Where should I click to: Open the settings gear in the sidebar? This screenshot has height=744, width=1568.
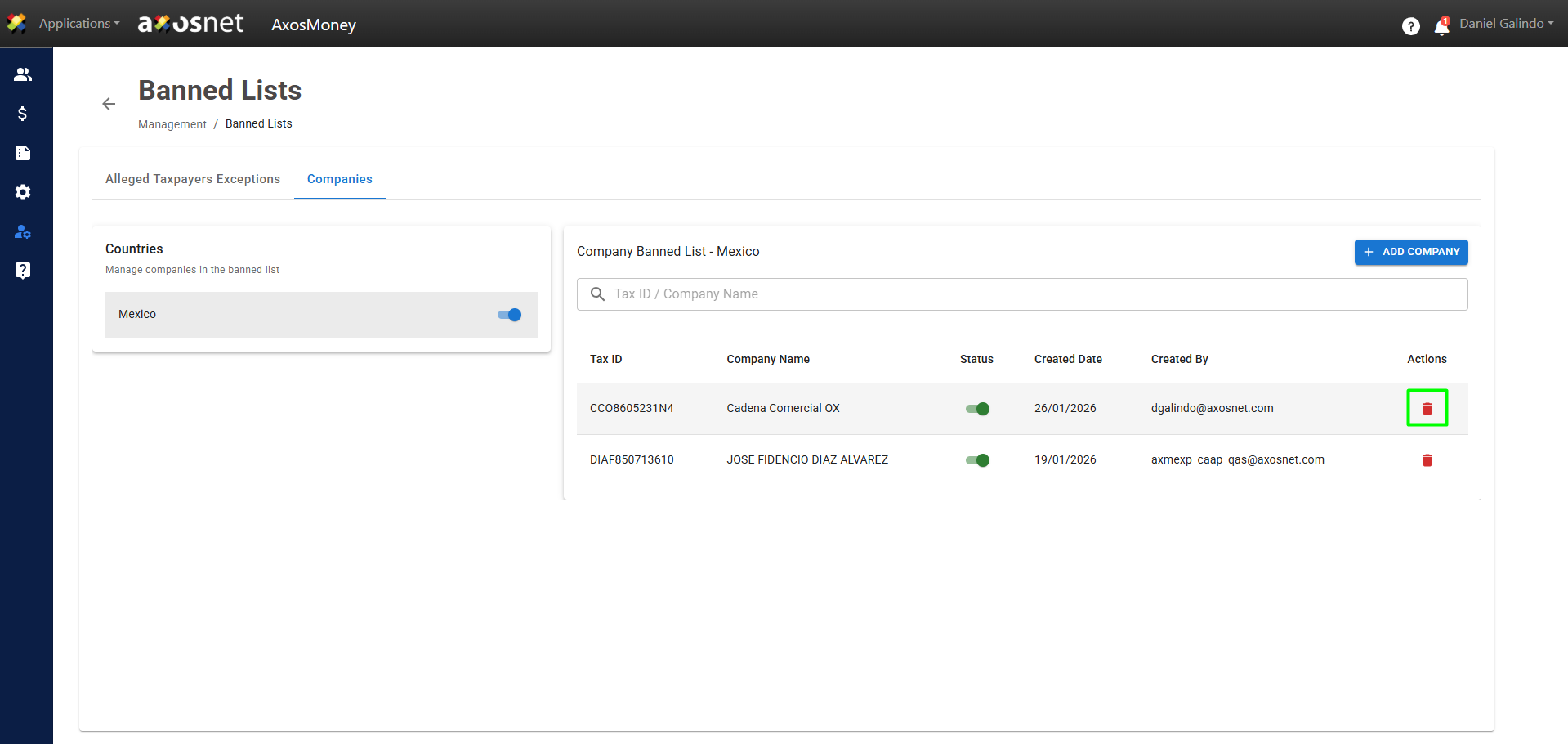pos(23,192)
